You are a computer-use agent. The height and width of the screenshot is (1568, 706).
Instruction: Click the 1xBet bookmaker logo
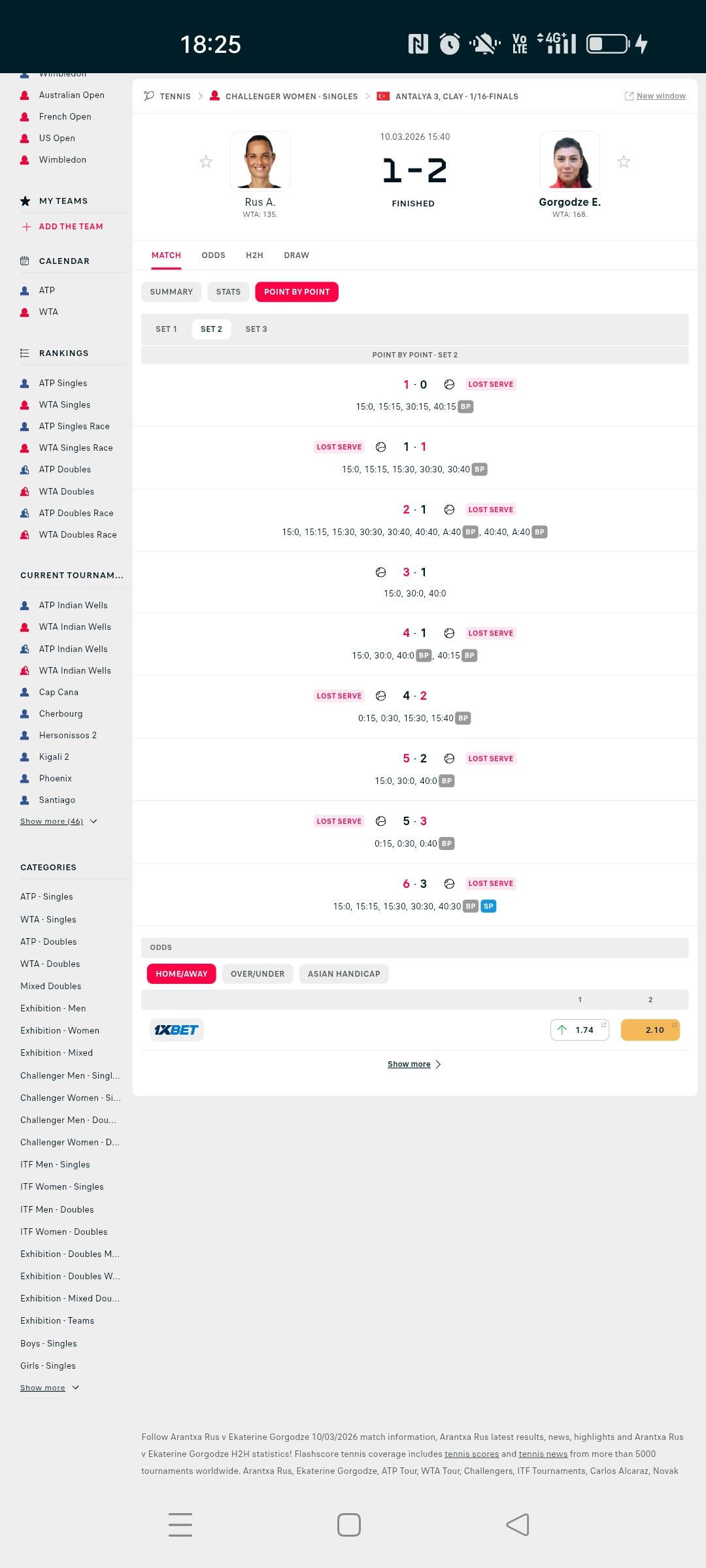176,1030
